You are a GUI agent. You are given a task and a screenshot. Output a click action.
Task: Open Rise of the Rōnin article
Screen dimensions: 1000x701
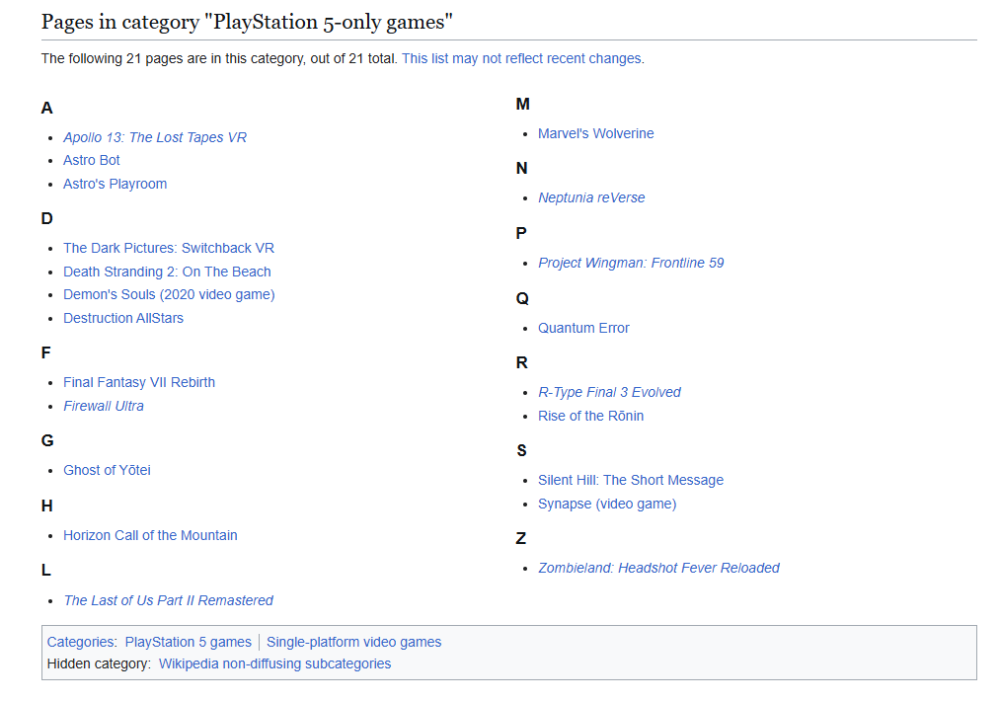click(591, 415)
